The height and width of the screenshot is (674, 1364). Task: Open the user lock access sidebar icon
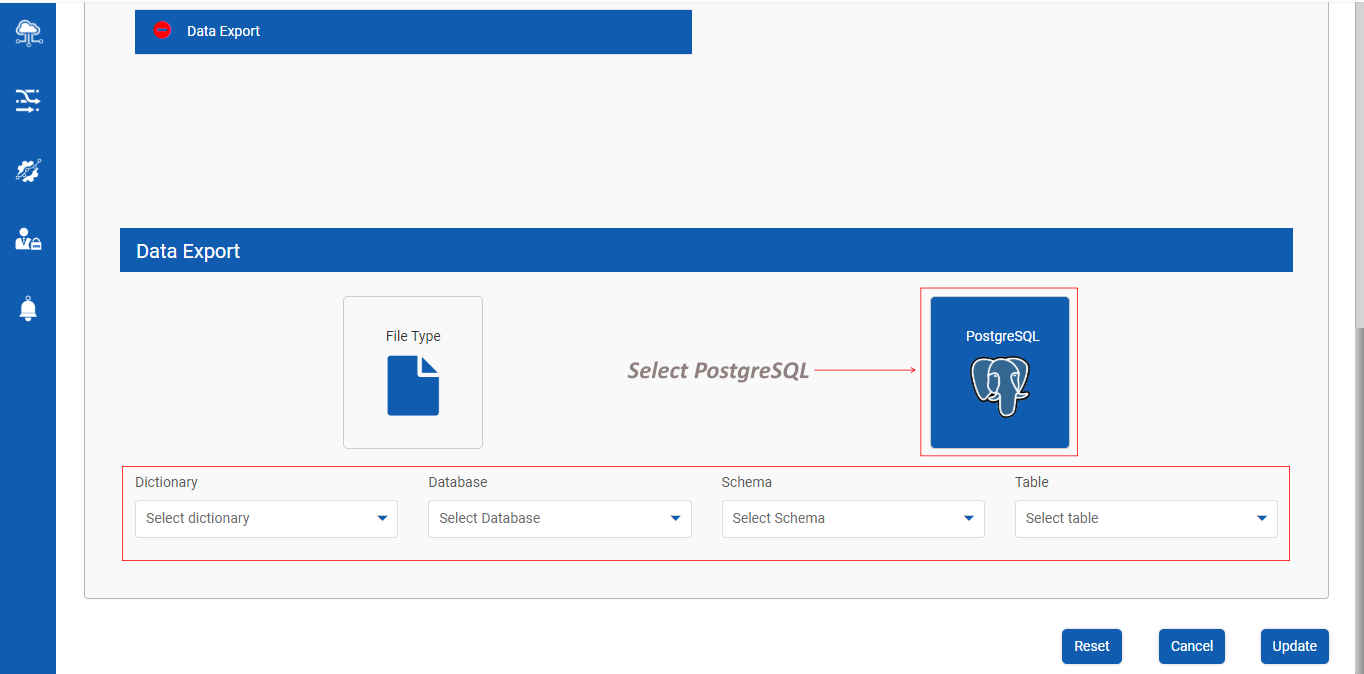tap(28, 239)
